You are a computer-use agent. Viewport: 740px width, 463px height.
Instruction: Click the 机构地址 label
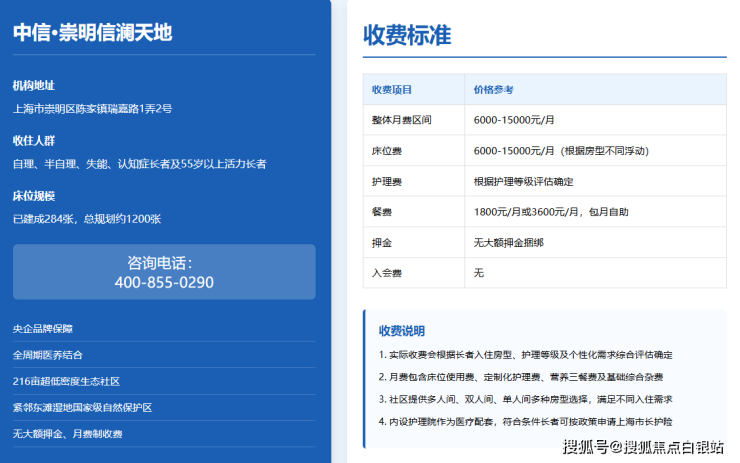pos(34,85)
